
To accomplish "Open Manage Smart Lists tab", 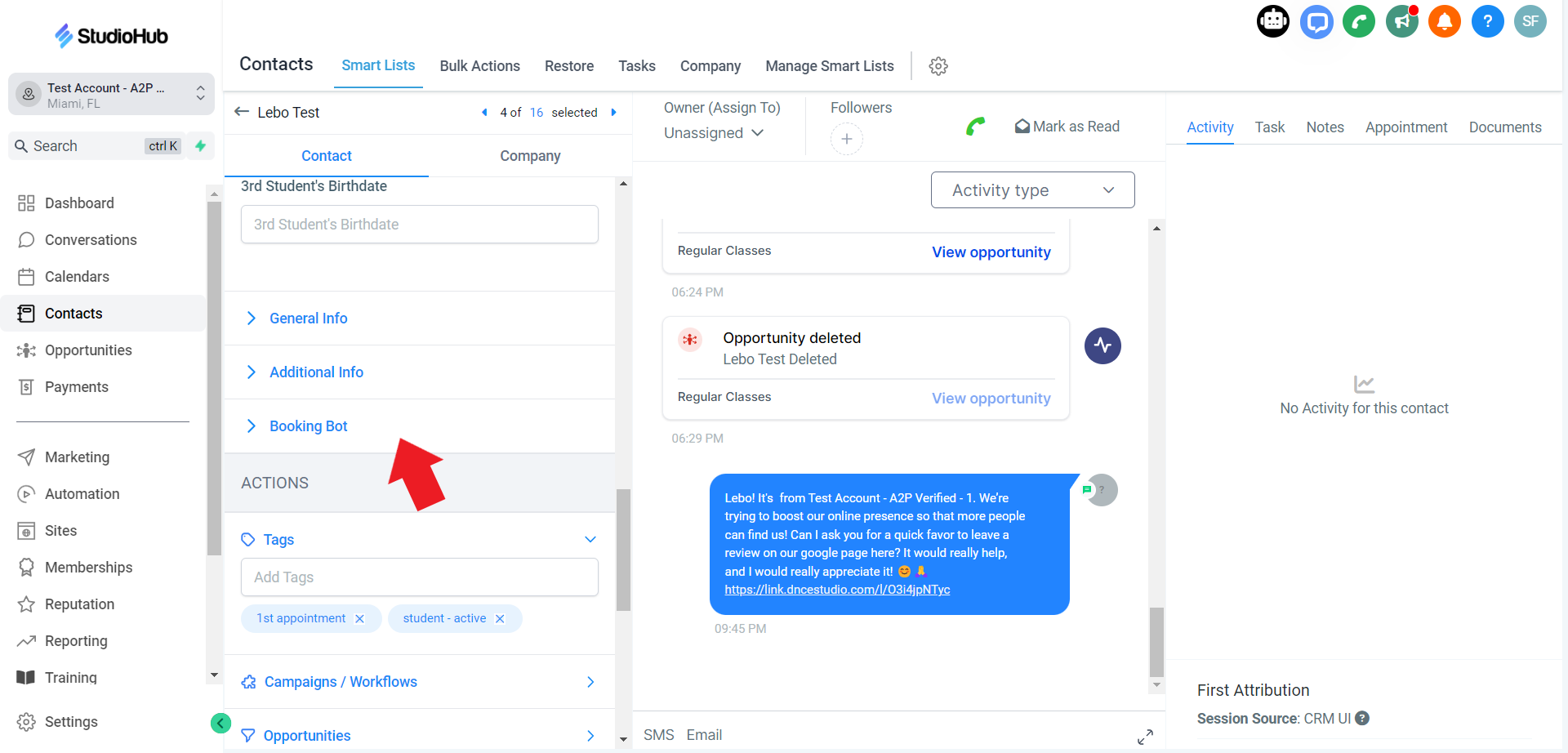I will (x=830, y=66).
